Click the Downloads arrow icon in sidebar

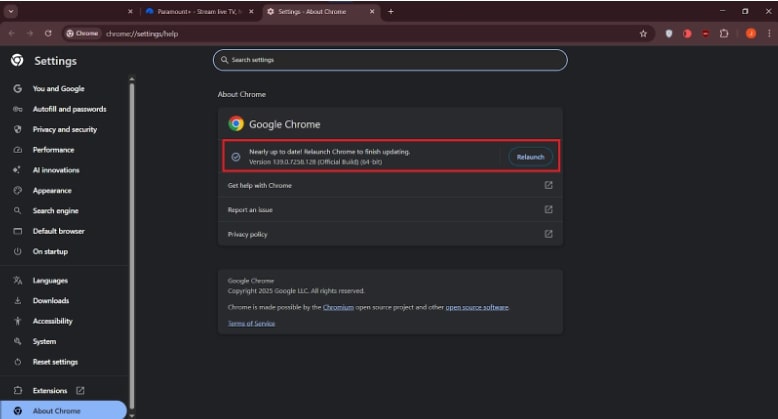(x=17, y=300)
